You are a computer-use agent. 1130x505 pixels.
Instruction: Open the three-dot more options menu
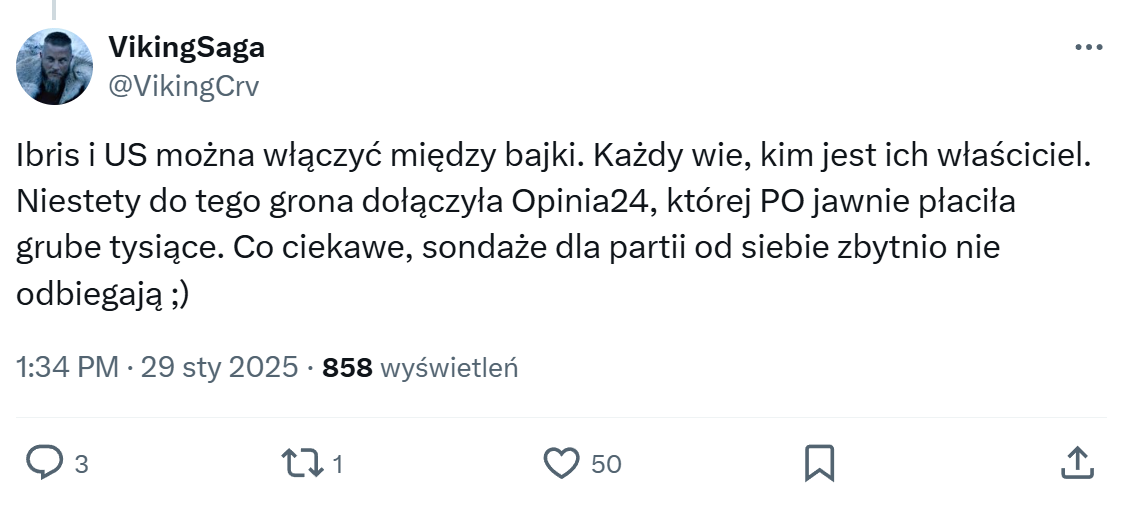[1088, 48]
